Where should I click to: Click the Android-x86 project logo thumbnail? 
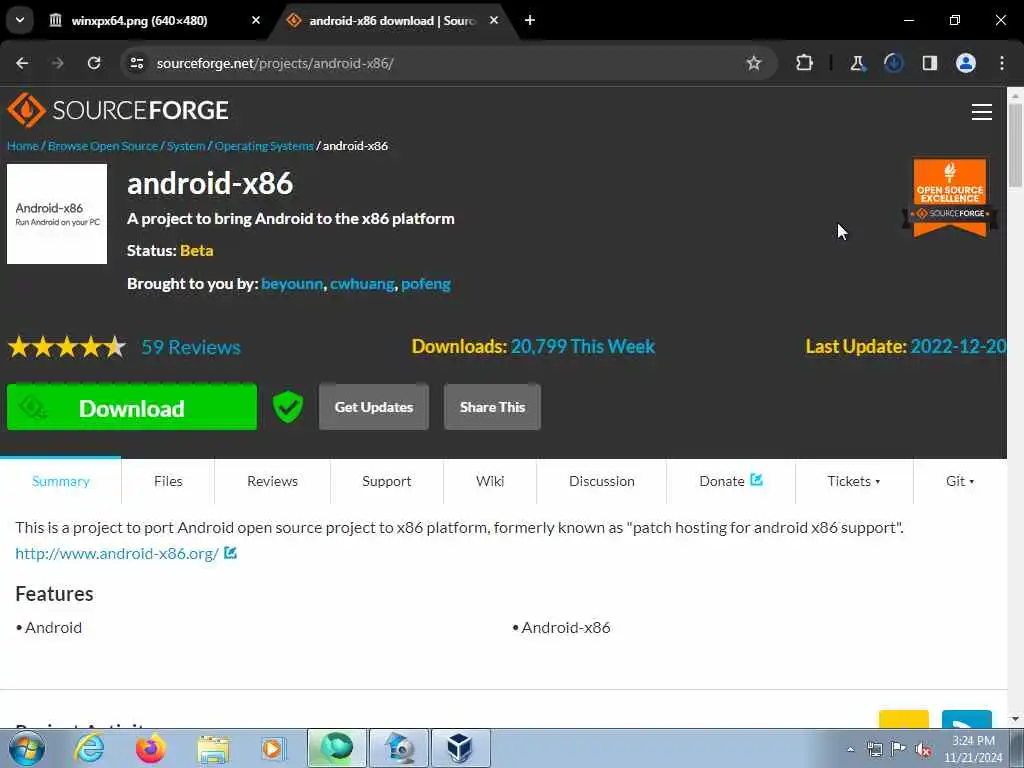pyautogui.click(x=57, y=214)
